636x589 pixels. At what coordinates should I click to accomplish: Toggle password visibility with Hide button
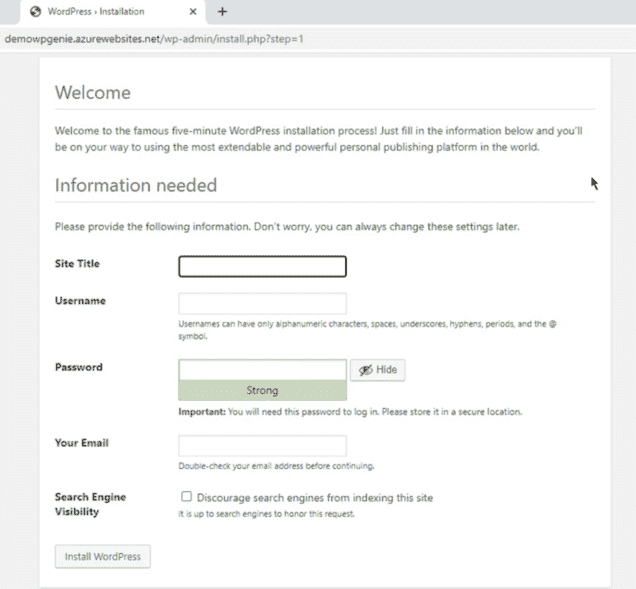point(378,370)
